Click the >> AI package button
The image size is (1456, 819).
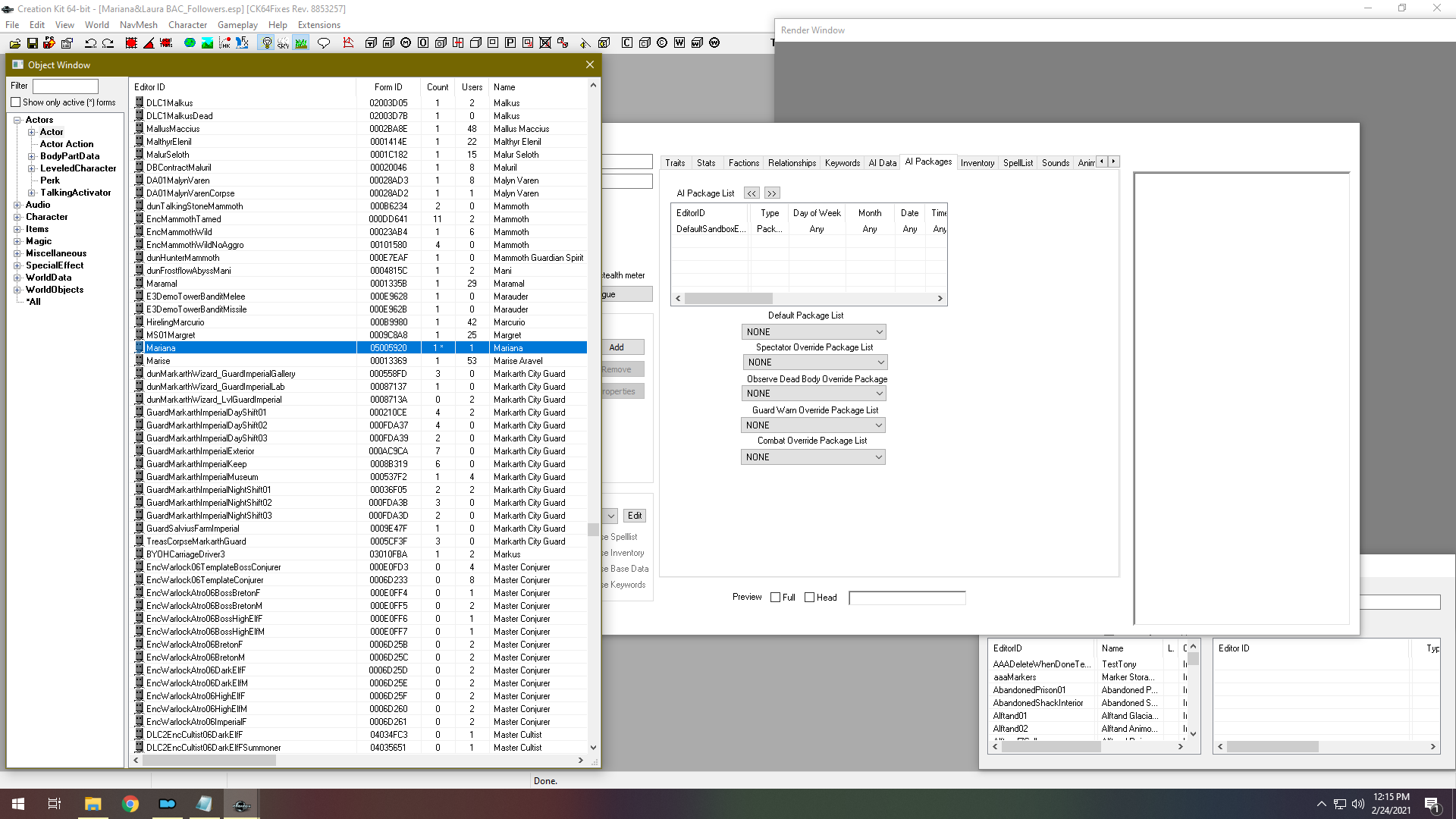772,193
